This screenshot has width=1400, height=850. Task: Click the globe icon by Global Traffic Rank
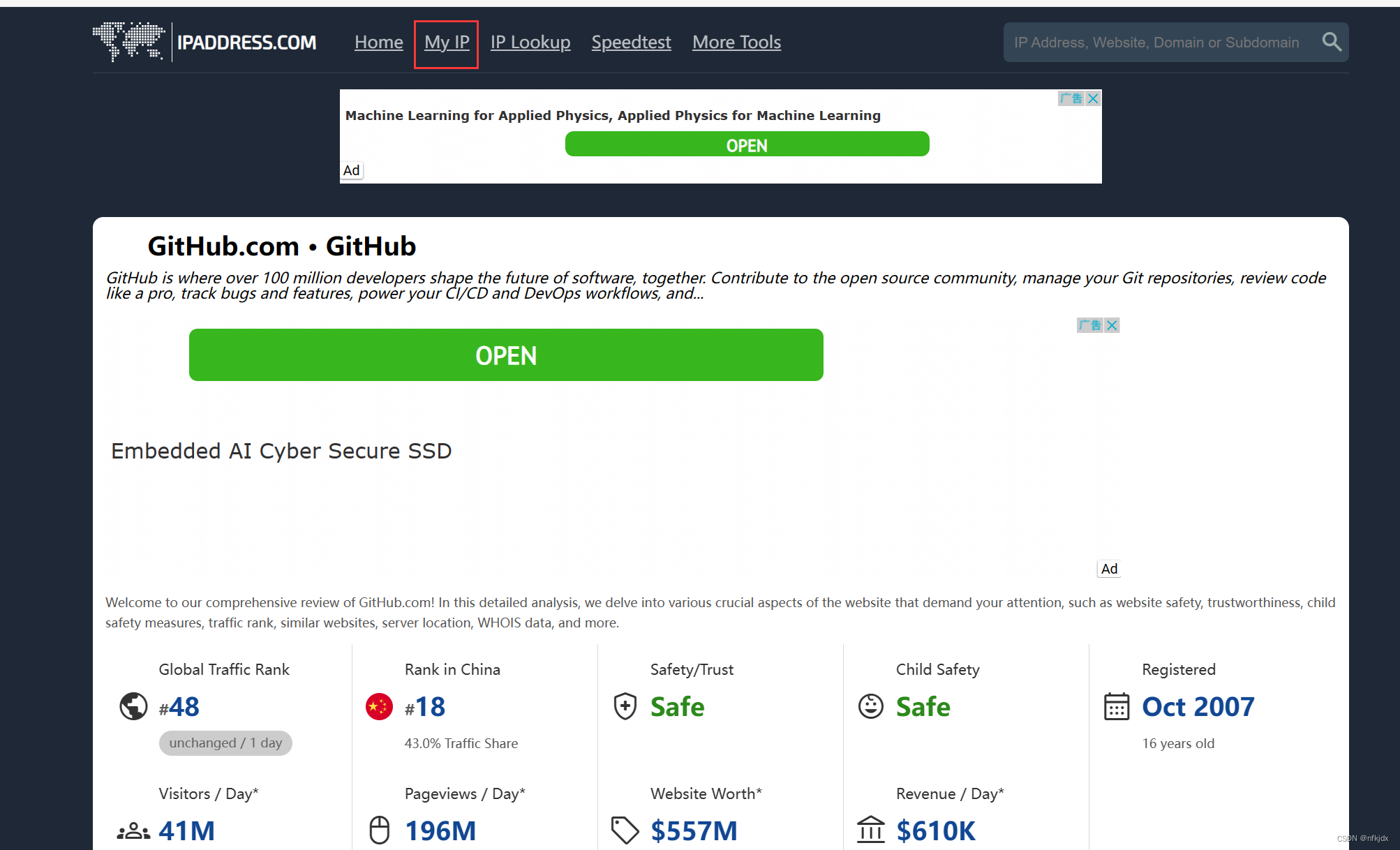(133, 706)
